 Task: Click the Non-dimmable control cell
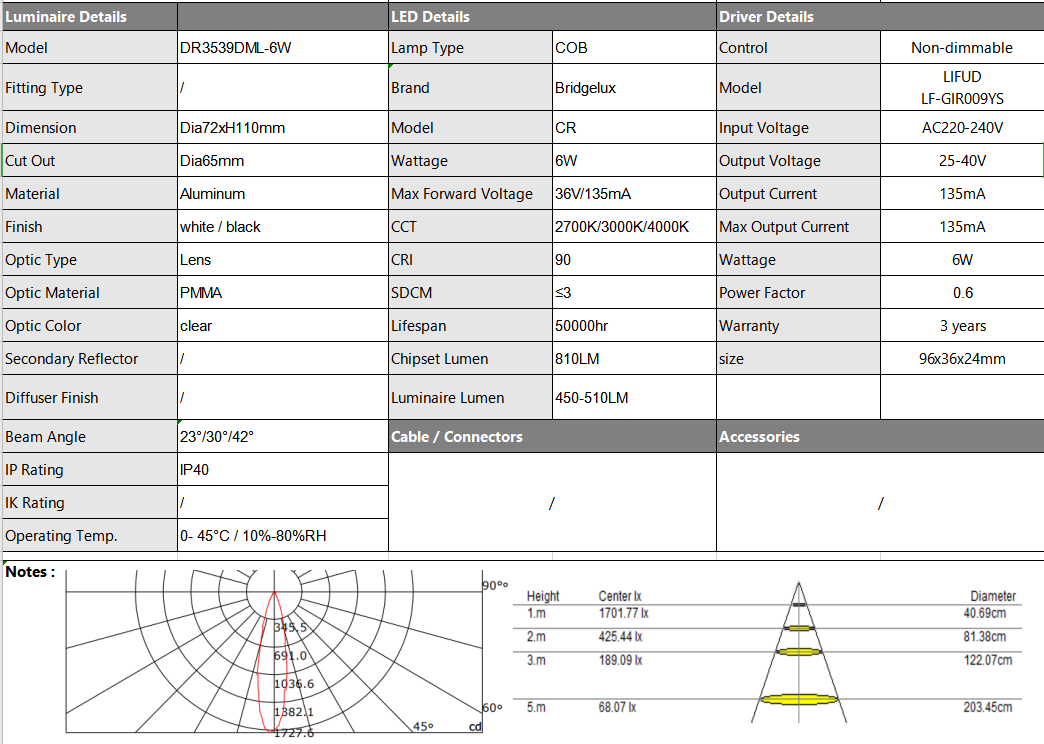click(962, 48)
